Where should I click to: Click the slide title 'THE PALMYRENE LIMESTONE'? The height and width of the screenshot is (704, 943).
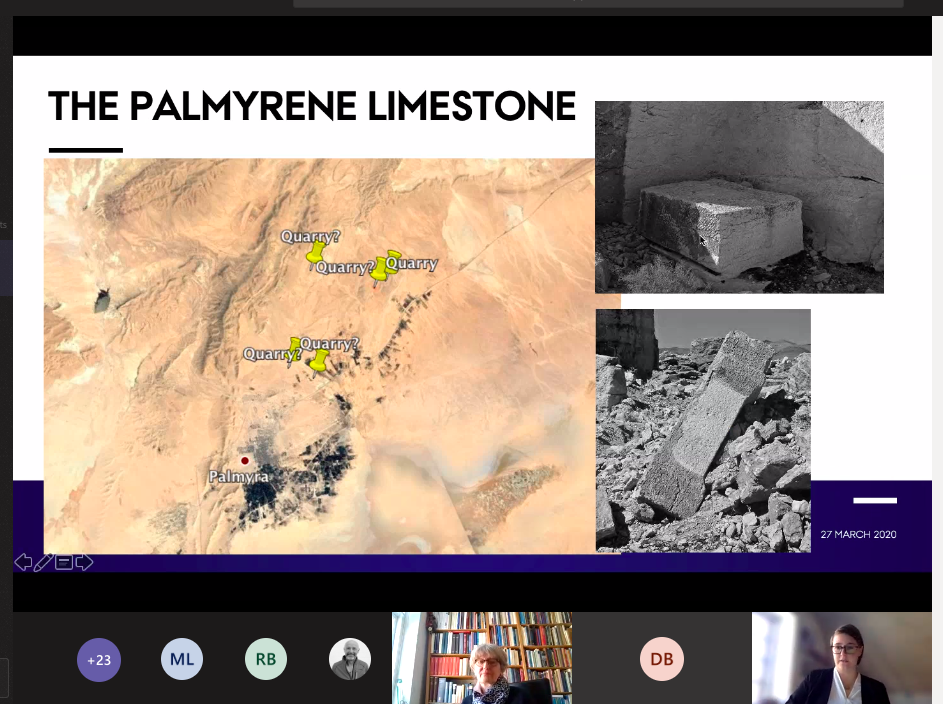[x=312, y=106]
